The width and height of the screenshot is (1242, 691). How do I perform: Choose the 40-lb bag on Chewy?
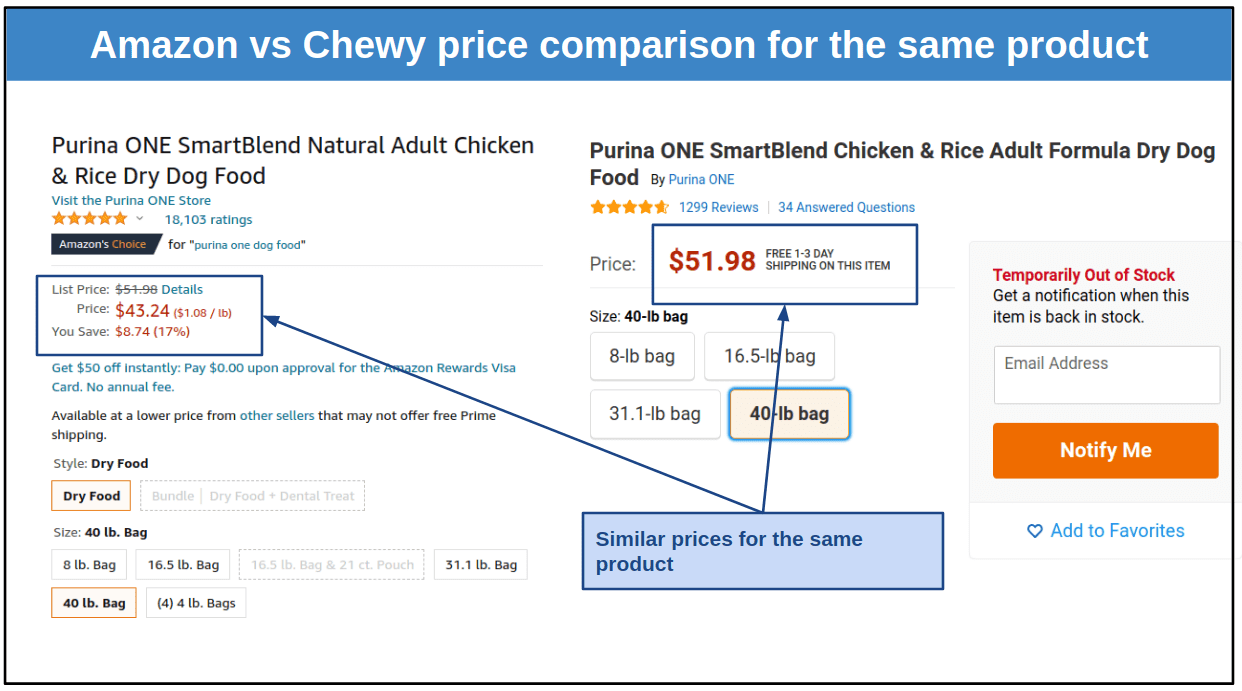(x=789, y=414)
